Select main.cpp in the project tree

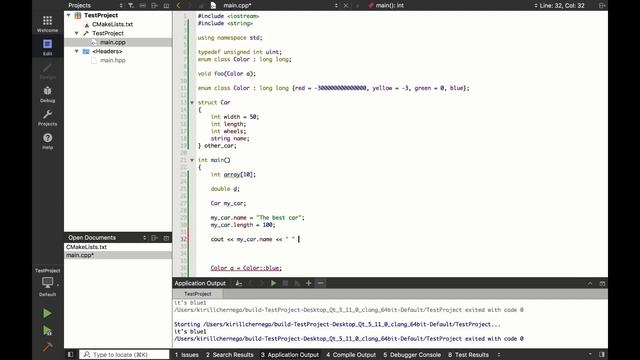pos(113,42)
